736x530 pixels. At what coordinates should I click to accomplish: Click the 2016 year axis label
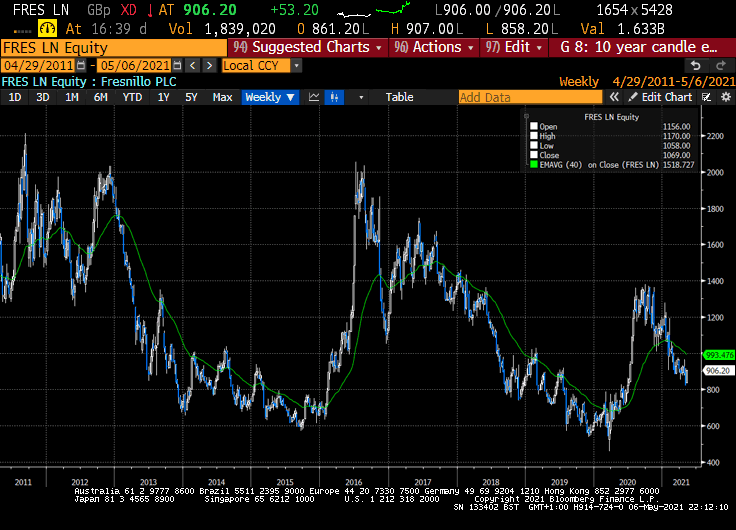353,482
